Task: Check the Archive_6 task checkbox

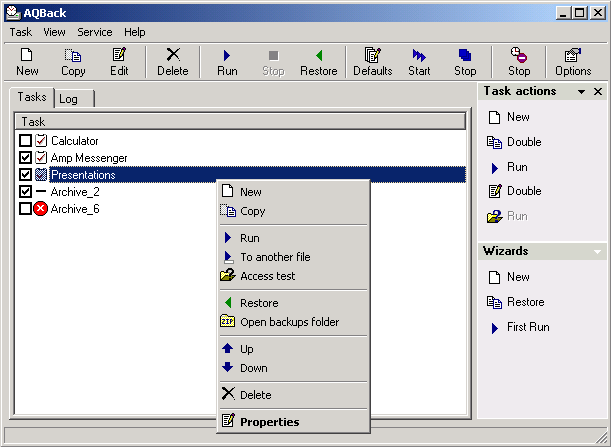Action: click(25, 209)
